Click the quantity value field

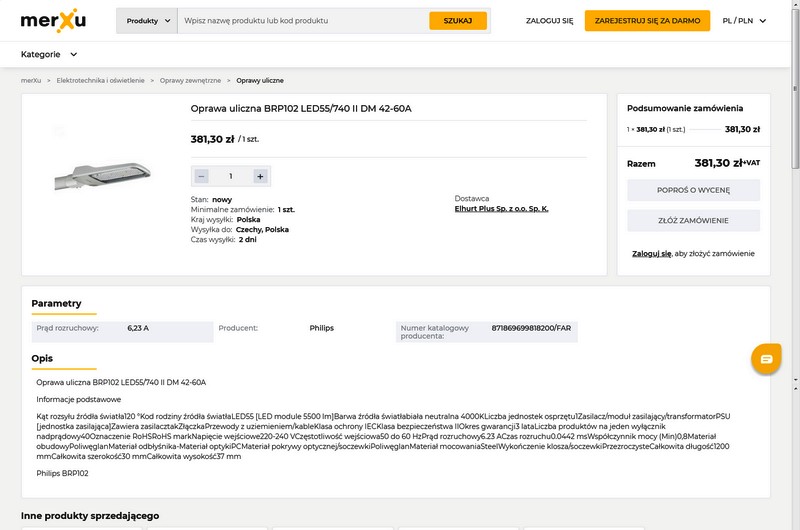tap(231, 176)
